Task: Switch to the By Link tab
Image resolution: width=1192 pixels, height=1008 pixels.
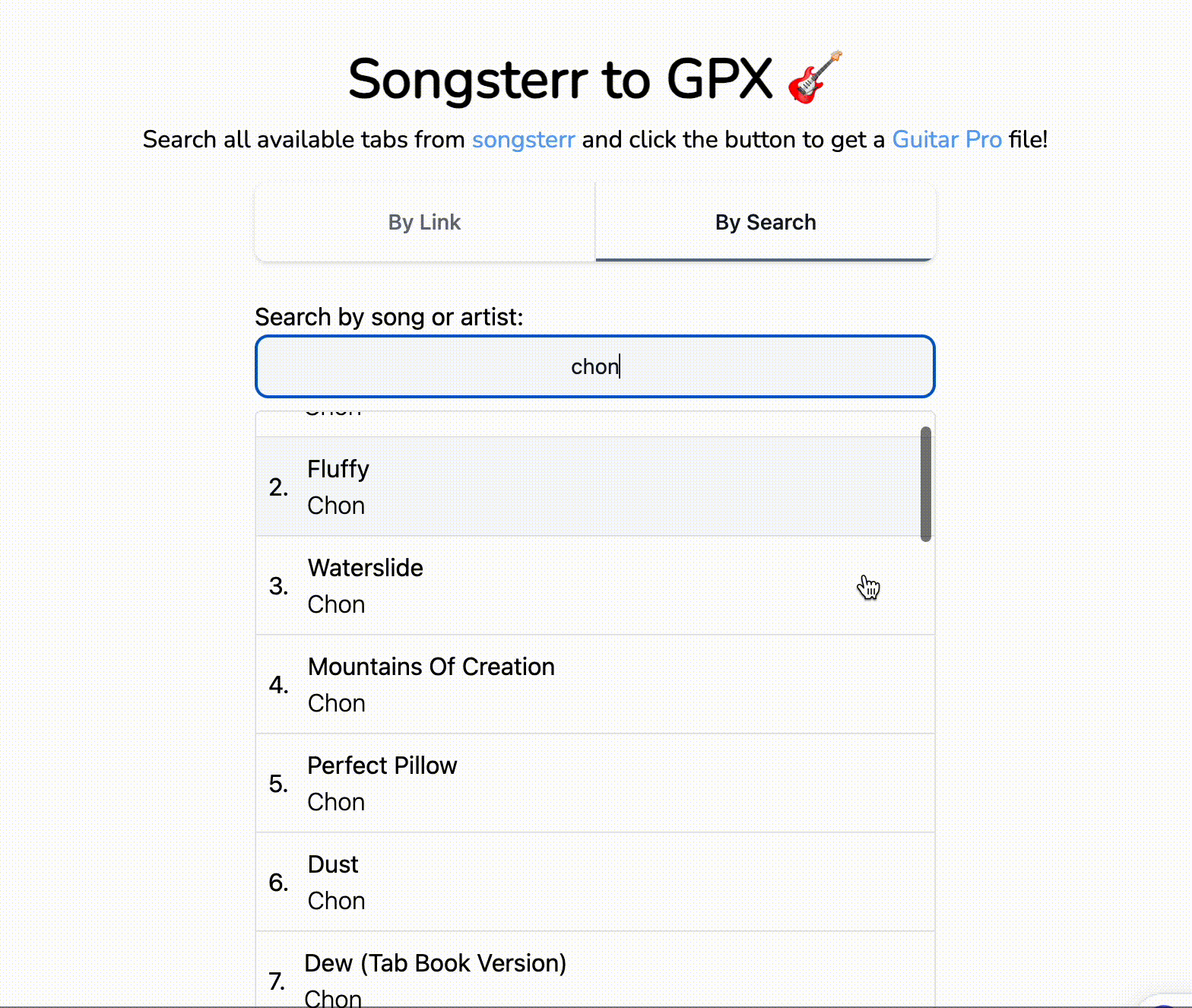Action: (424, 222)
